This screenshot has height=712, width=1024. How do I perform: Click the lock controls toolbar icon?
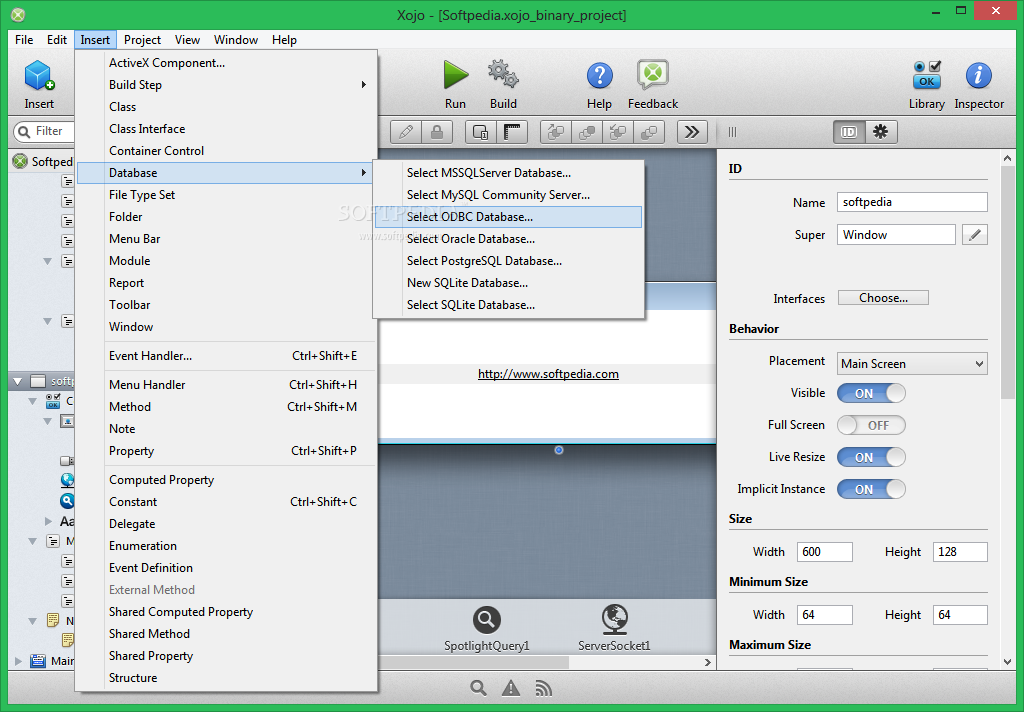click(437, 132)
